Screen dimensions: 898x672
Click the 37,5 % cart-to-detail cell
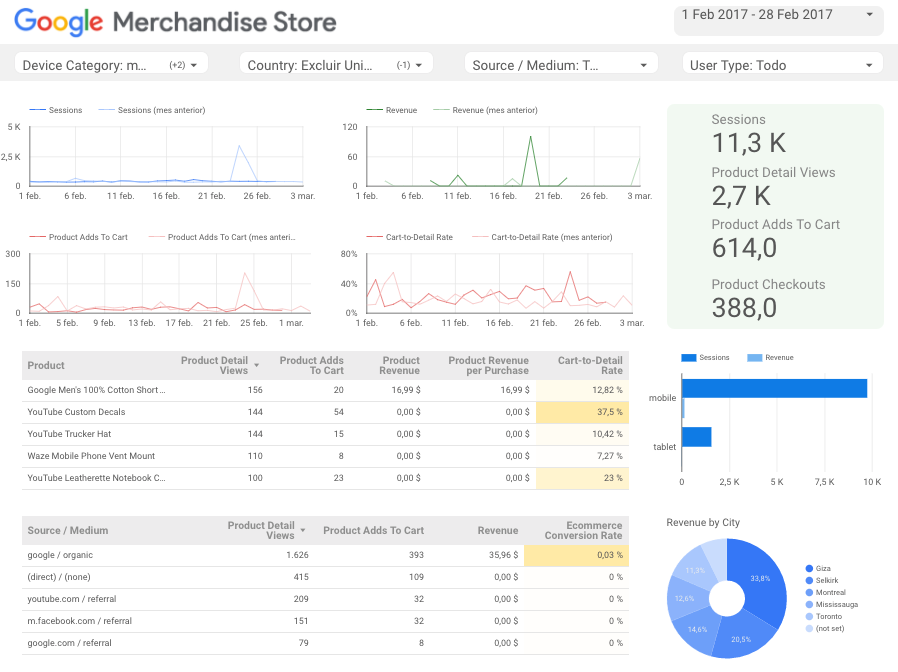(x=582, y=412)
